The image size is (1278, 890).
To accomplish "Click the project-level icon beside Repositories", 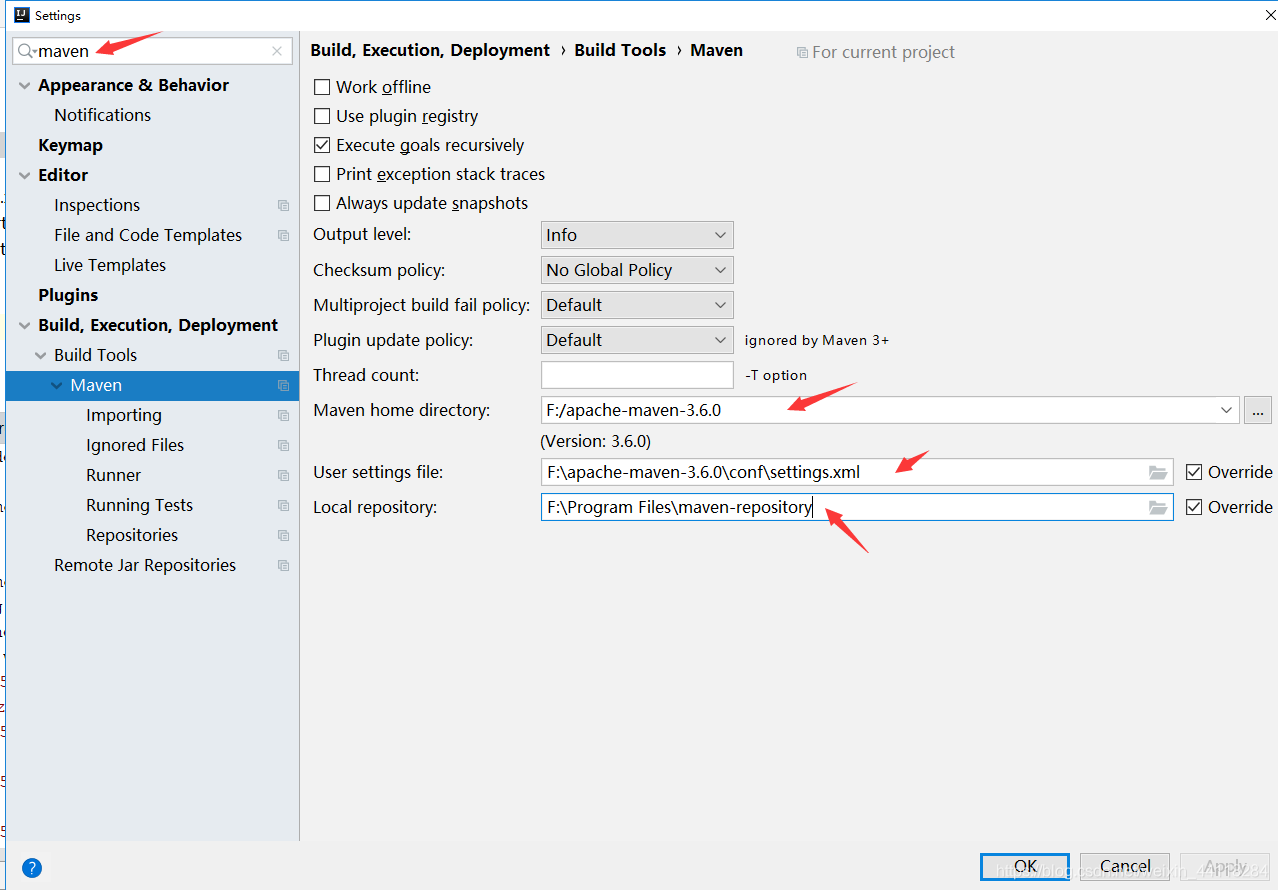I will 283,535.
